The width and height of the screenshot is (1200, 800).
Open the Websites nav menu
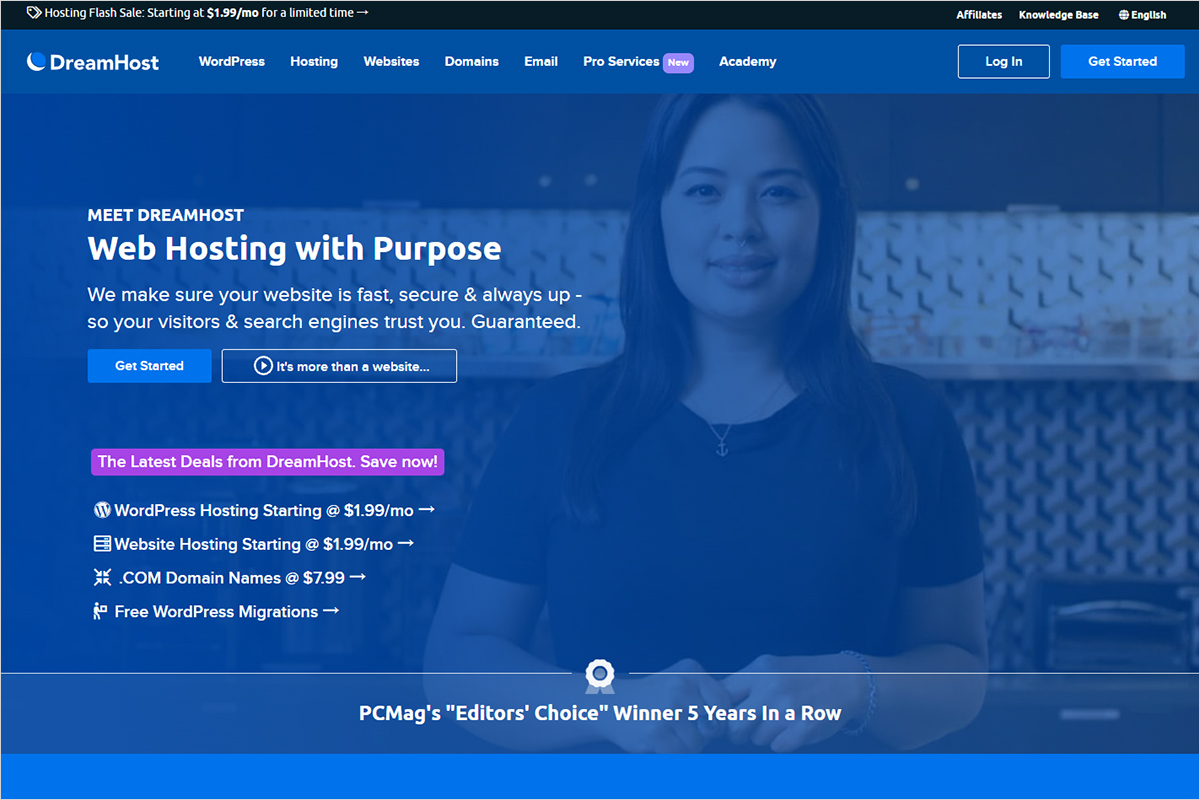click(x=391, y=61)
